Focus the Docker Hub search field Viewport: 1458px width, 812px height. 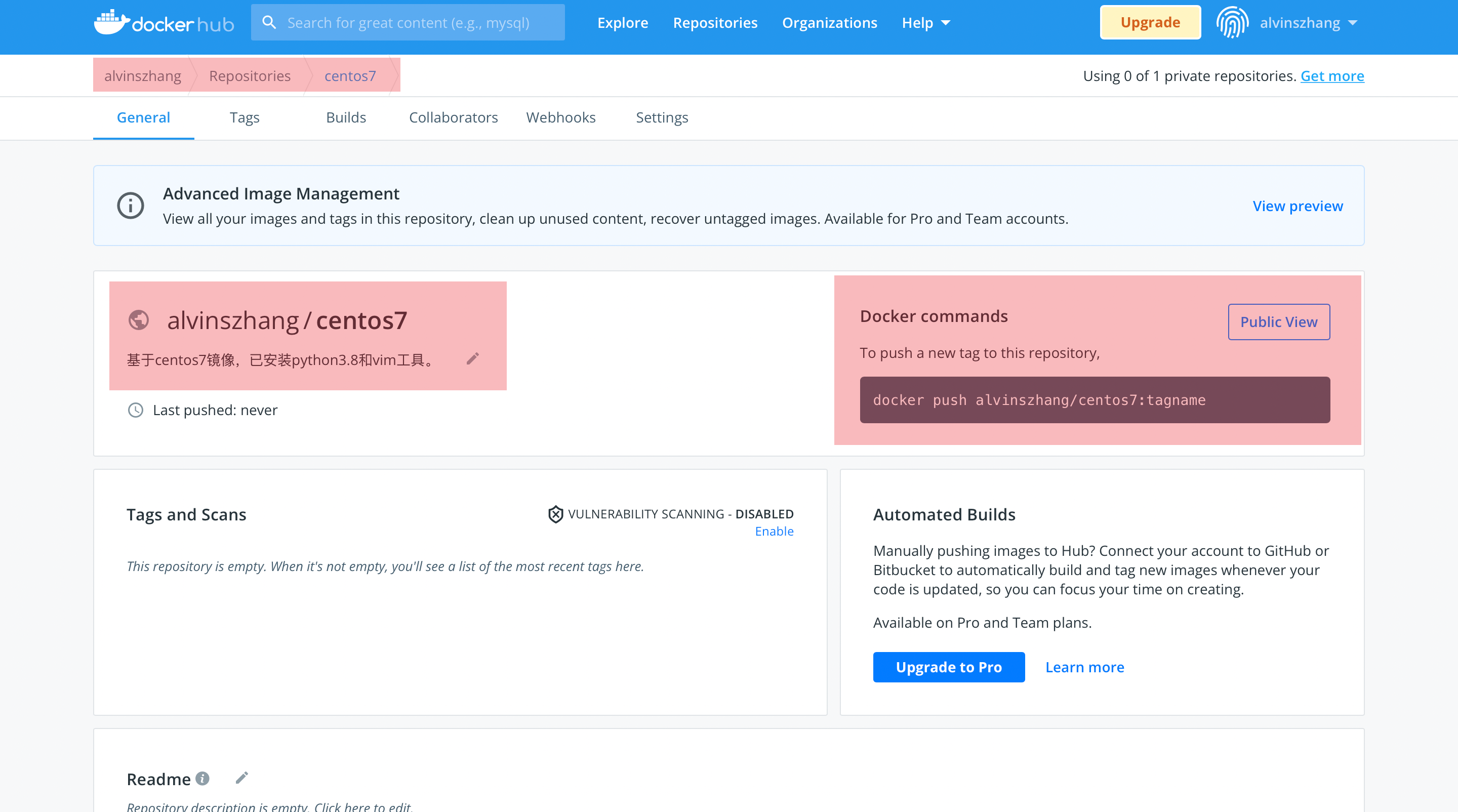click(408, 23)
